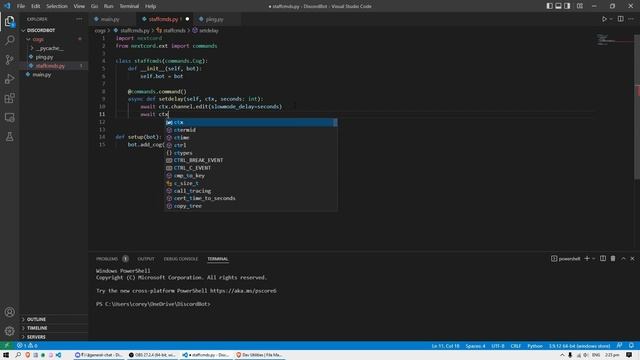The image size is (640, 360).
Task: Split the terminal panel
Action: 603,259
